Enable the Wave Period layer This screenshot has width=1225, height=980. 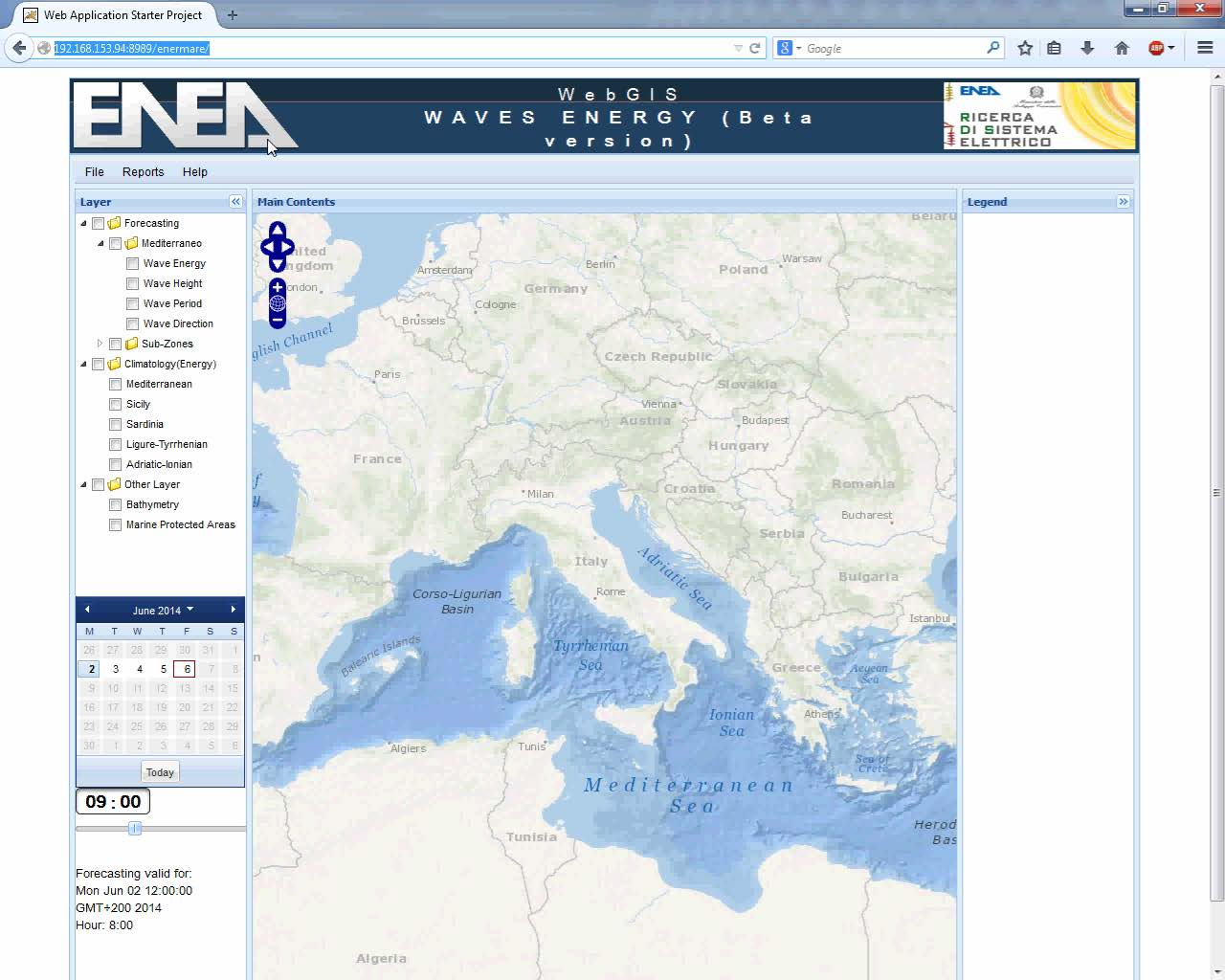point(132,303)
